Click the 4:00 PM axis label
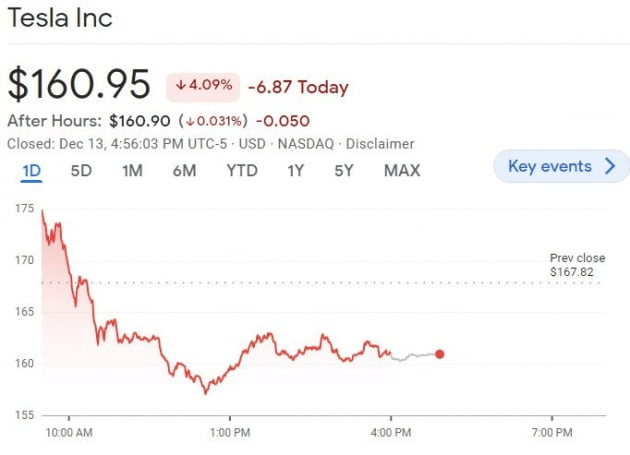The image size is (630, 455). pos(390,432)
